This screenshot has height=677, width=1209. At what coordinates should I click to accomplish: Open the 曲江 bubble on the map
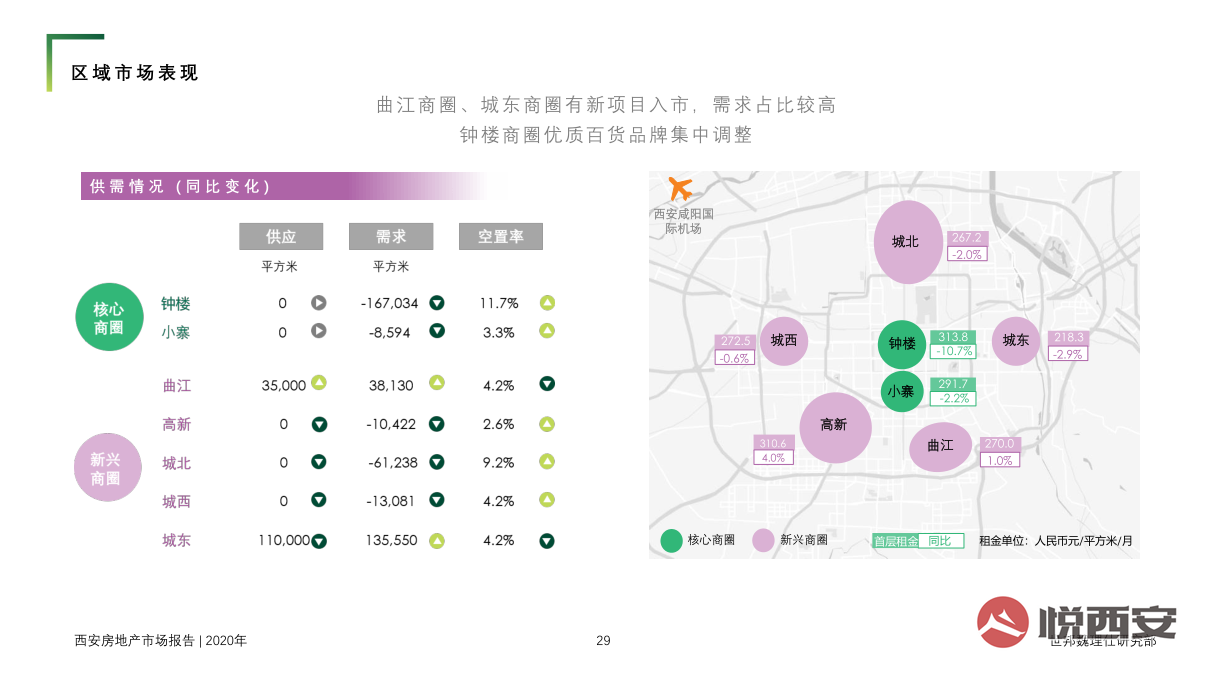point(941,446)
